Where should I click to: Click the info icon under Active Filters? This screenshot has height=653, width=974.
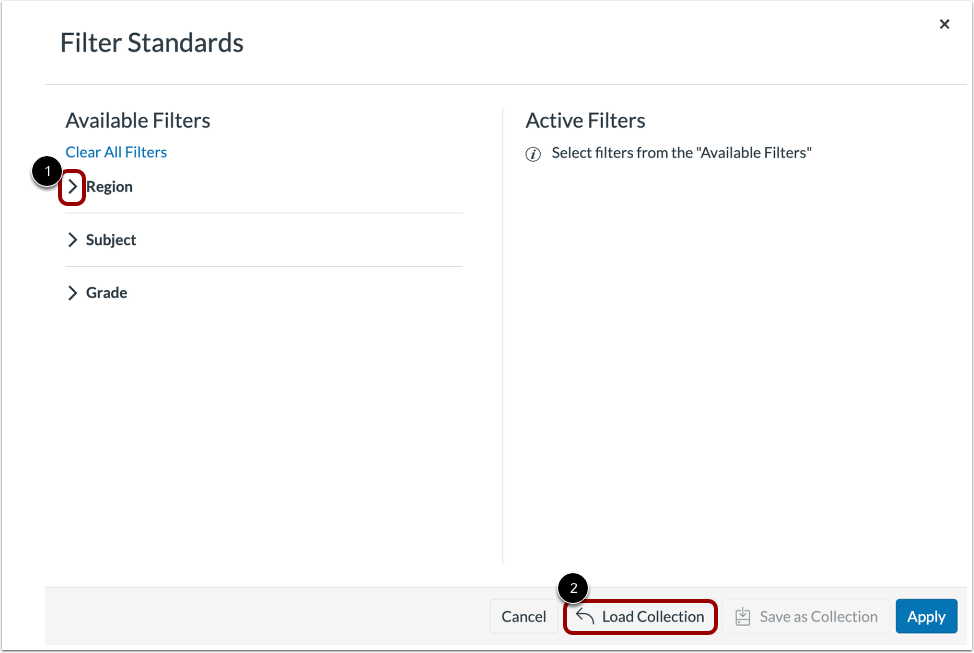(533, 154)
